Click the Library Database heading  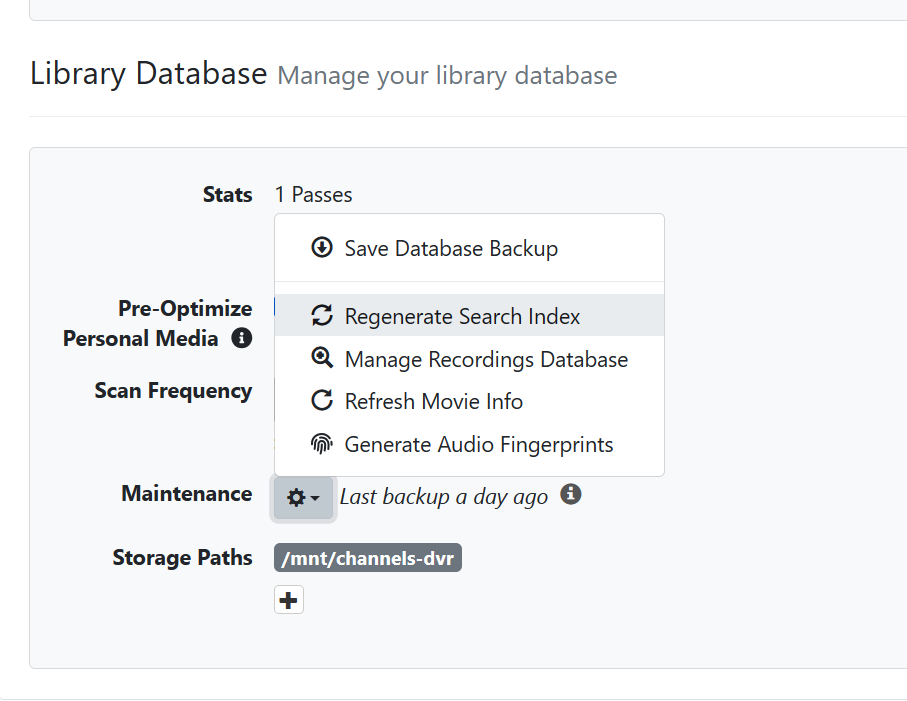(x=149, y=74)
